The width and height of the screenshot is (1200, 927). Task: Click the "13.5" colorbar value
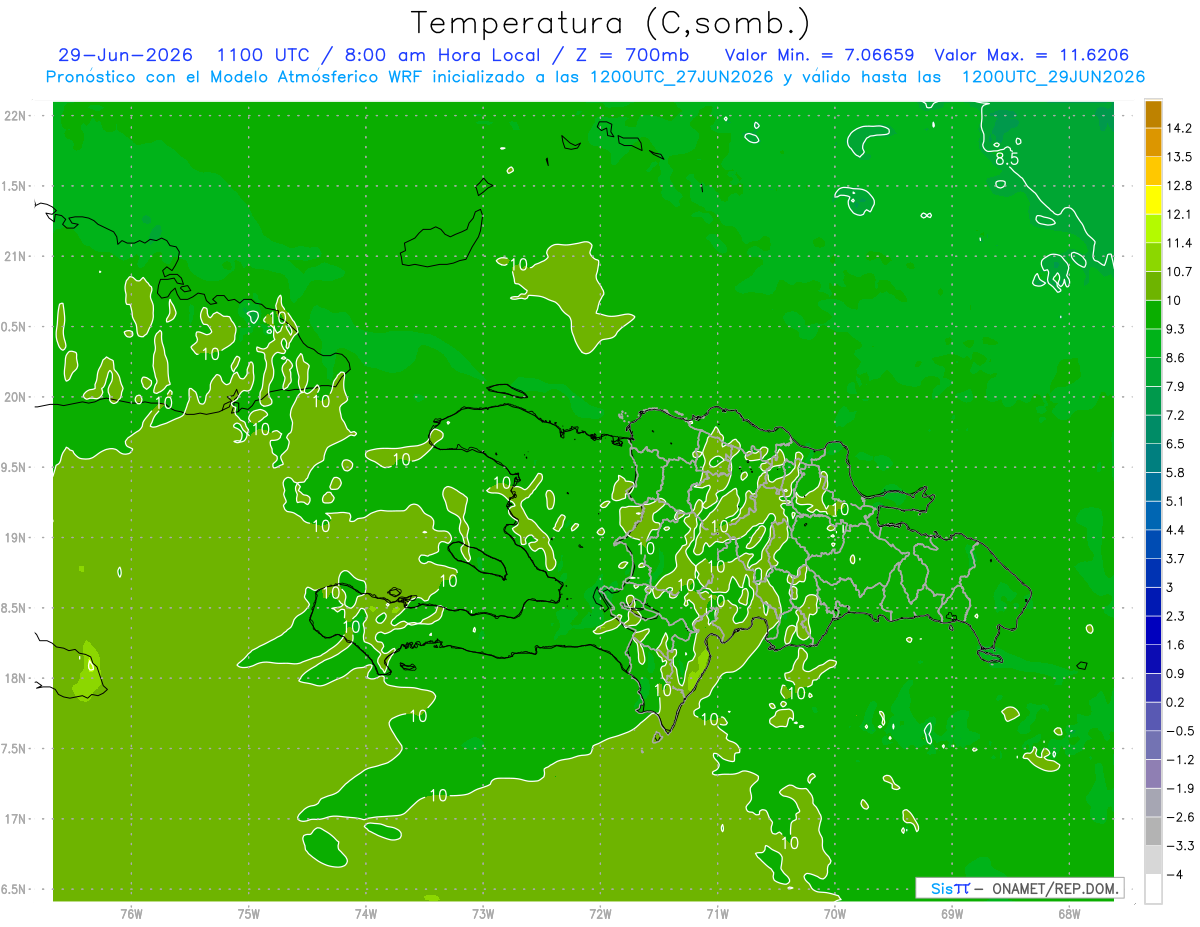click(x=1179, y=157)
